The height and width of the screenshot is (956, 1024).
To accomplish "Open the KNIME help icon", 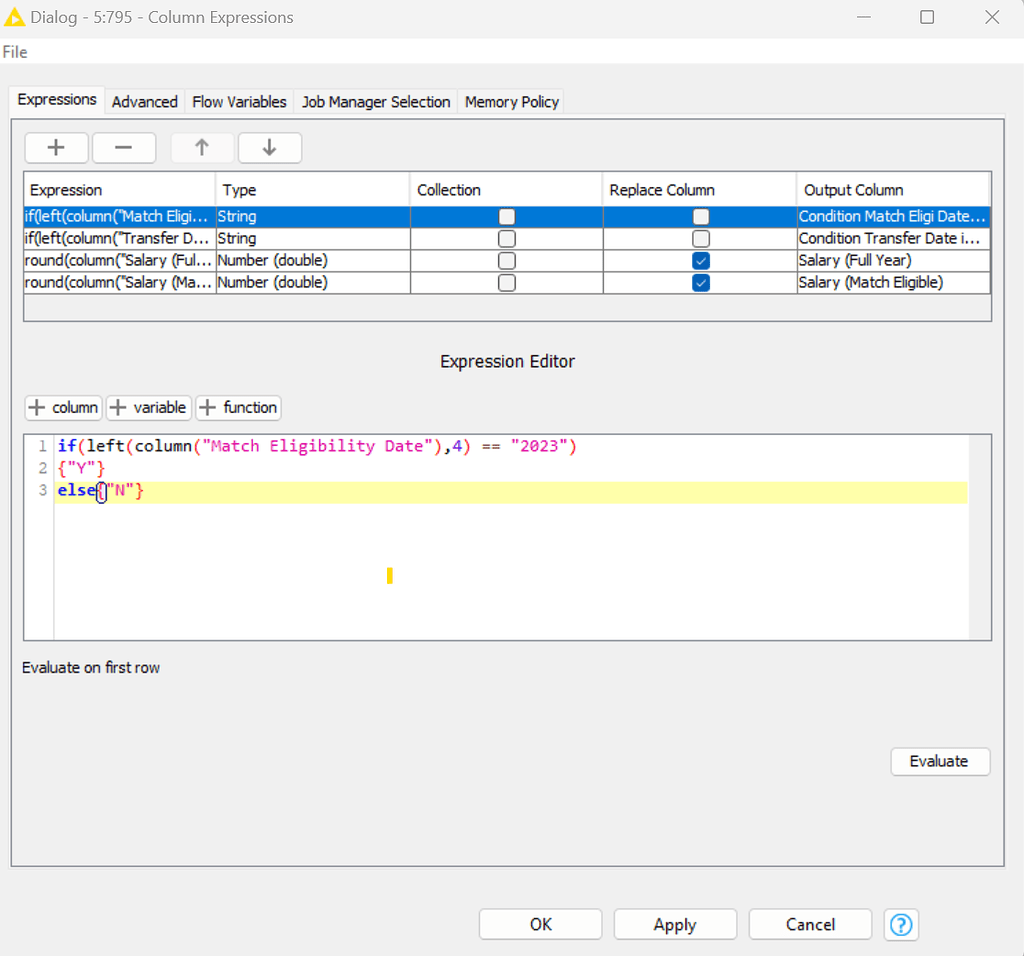I will click(900, 924).
